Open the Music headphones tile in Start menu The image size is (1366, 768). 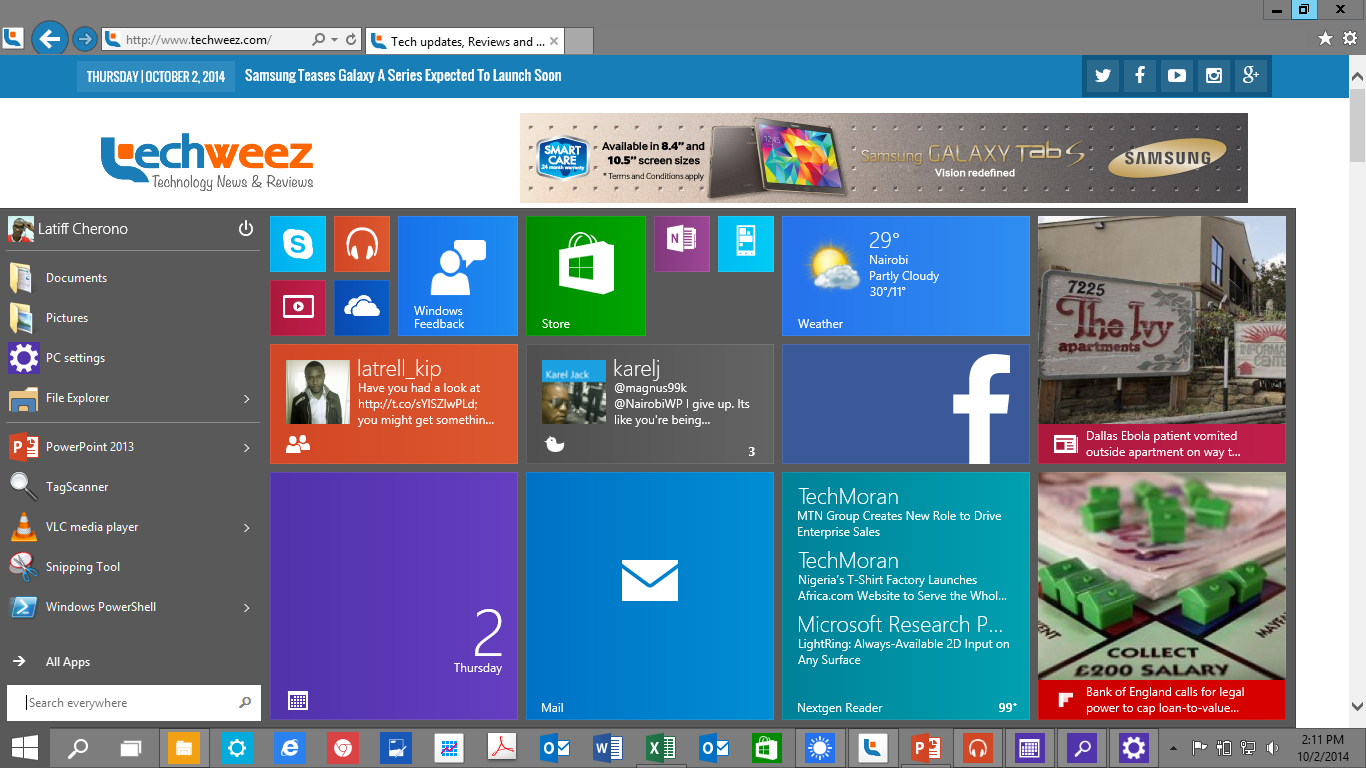click(x=362, y=244)
